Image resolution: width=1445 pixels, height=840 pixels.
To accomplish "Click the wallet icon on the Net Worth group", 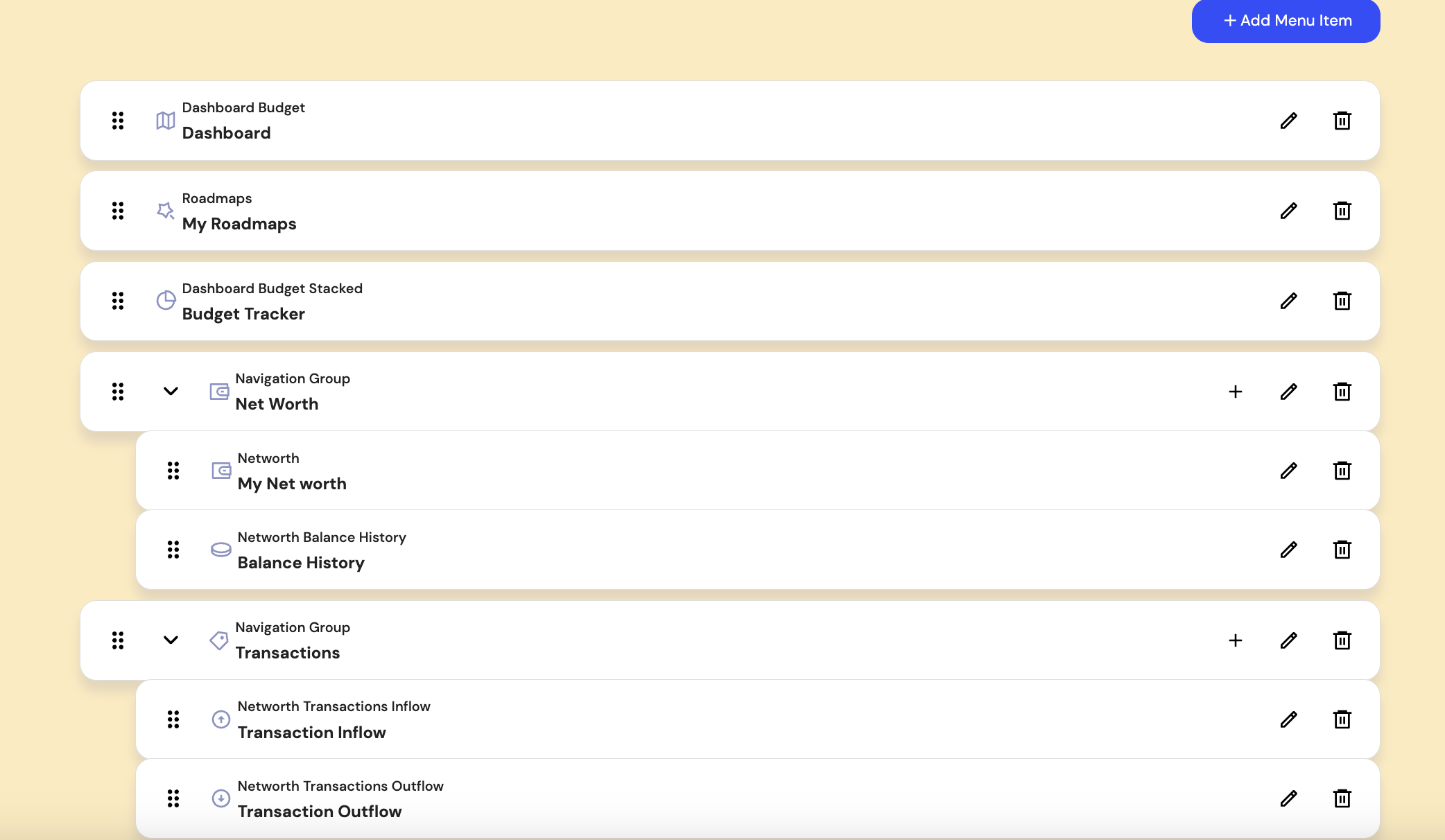I will (219, 391).
